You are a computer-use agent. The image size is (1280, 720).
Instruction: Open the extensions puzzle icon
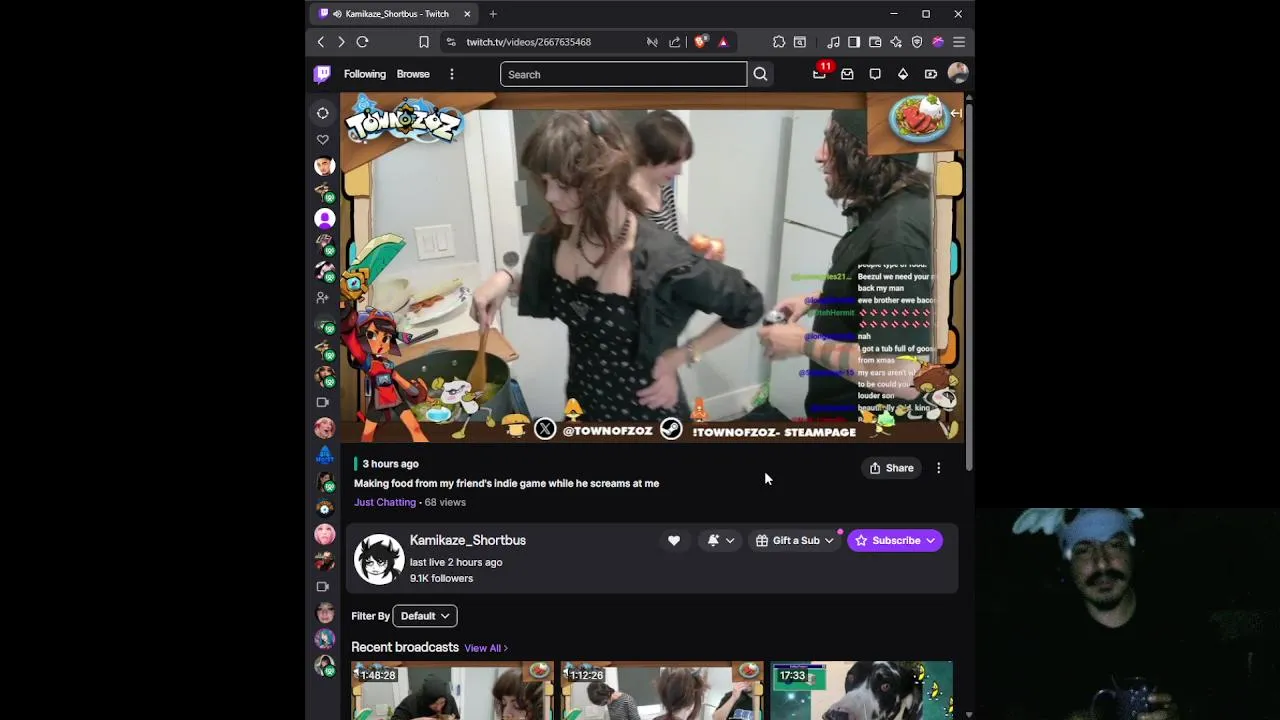coord(779,42)
